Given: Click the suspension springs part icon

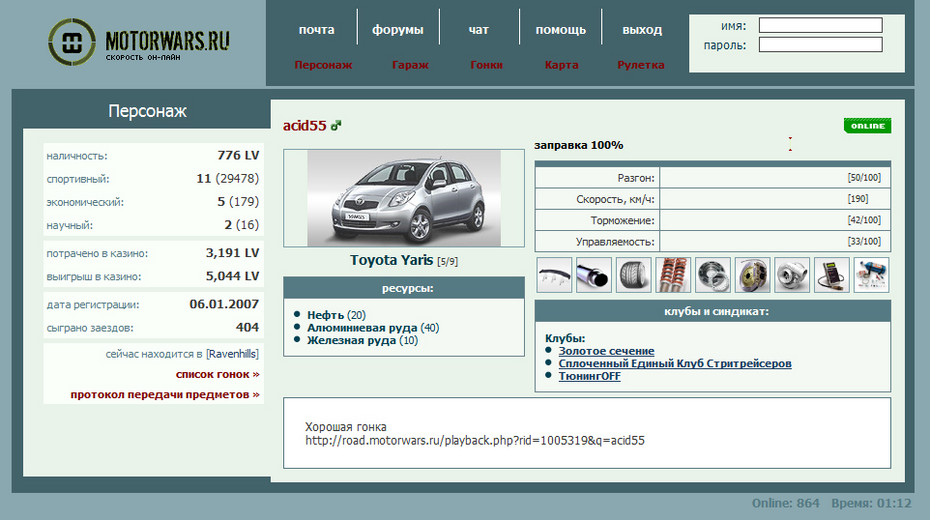Looking at the screenshot, I should coord(673,275).
